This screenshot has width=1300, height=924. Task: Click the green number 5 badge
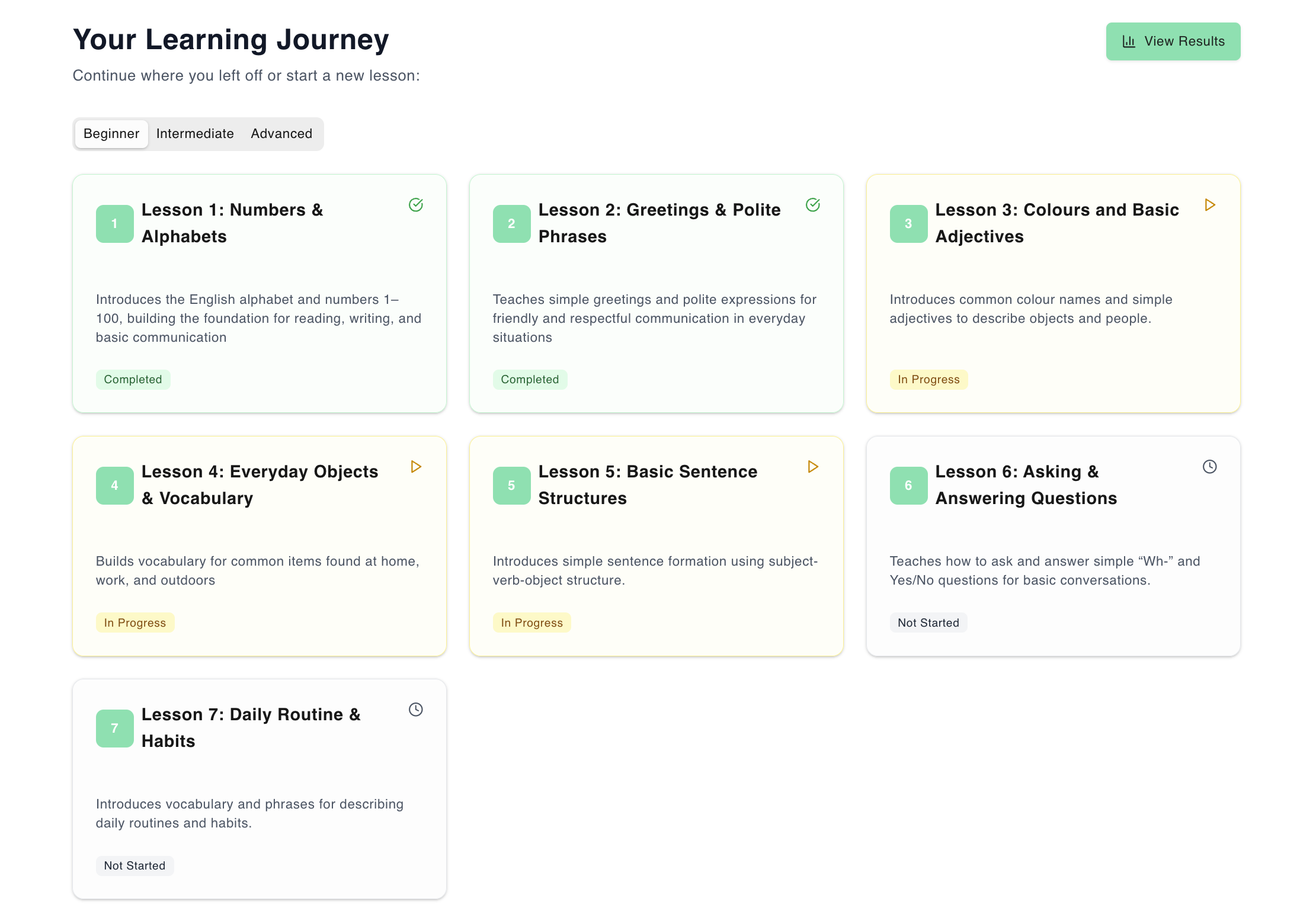tap(511, 486)
